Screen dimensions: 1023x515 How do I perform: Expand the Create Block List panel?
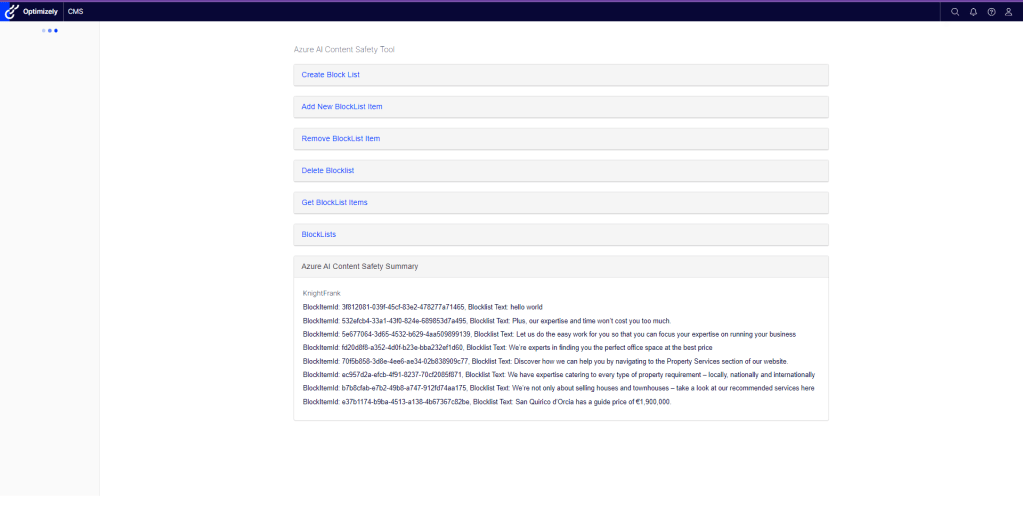click(x=330, y=75)
